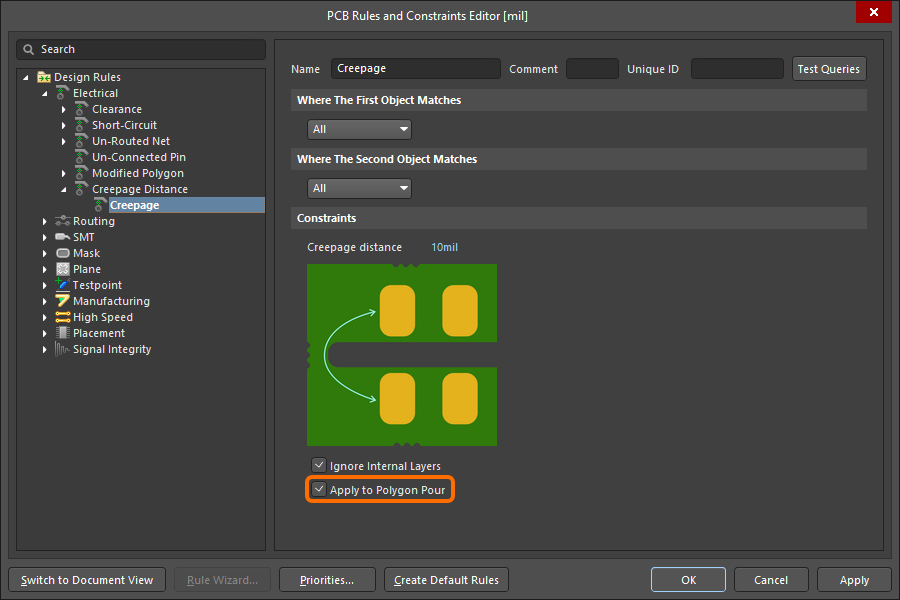The height and width of the screenshot is (600, 900).
Task: Collapse the Creepage Distance tree node
Action: [64, 189]
